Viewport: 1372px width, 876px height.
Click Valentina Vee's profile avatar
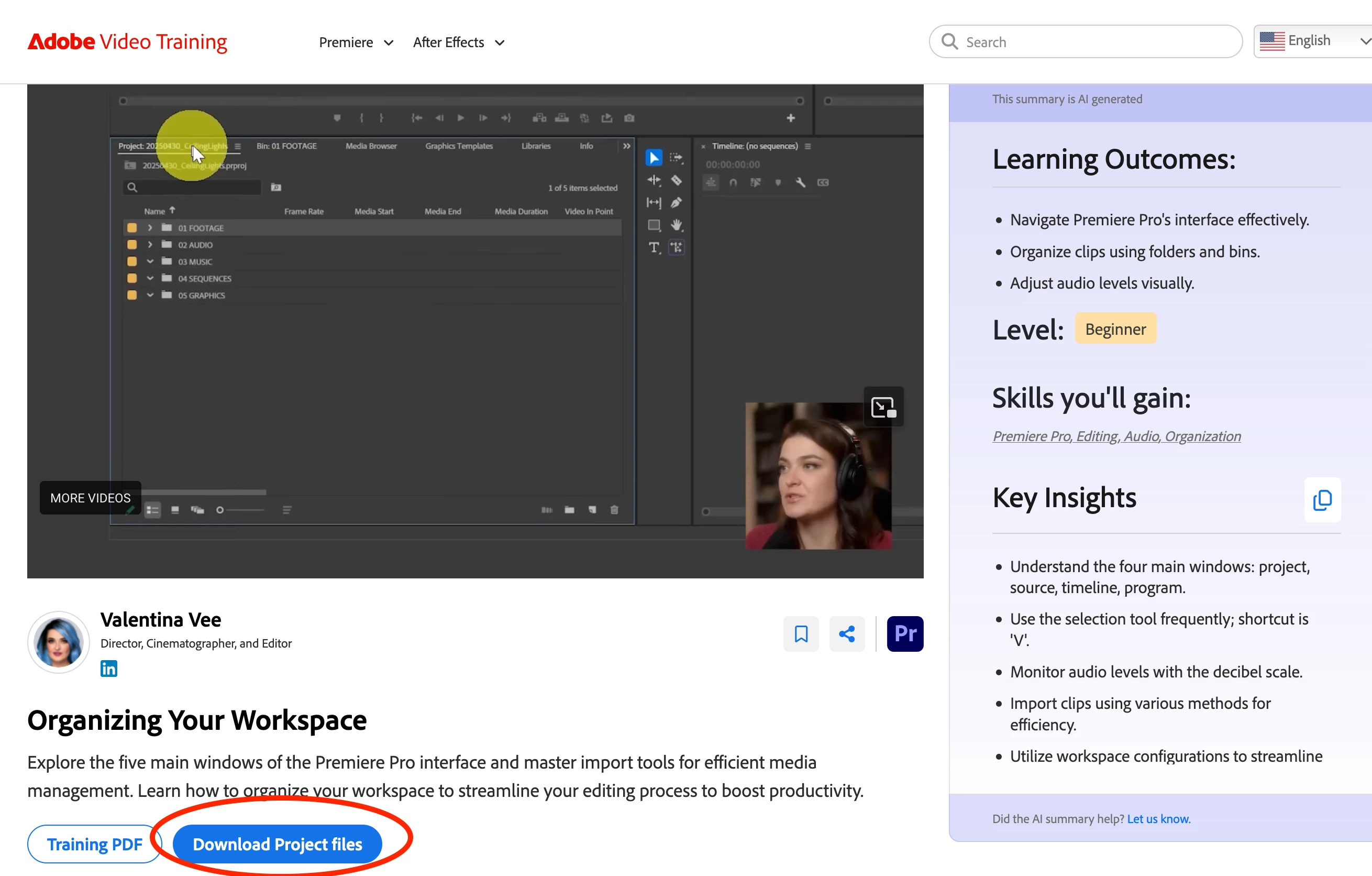tap(58, 642)
